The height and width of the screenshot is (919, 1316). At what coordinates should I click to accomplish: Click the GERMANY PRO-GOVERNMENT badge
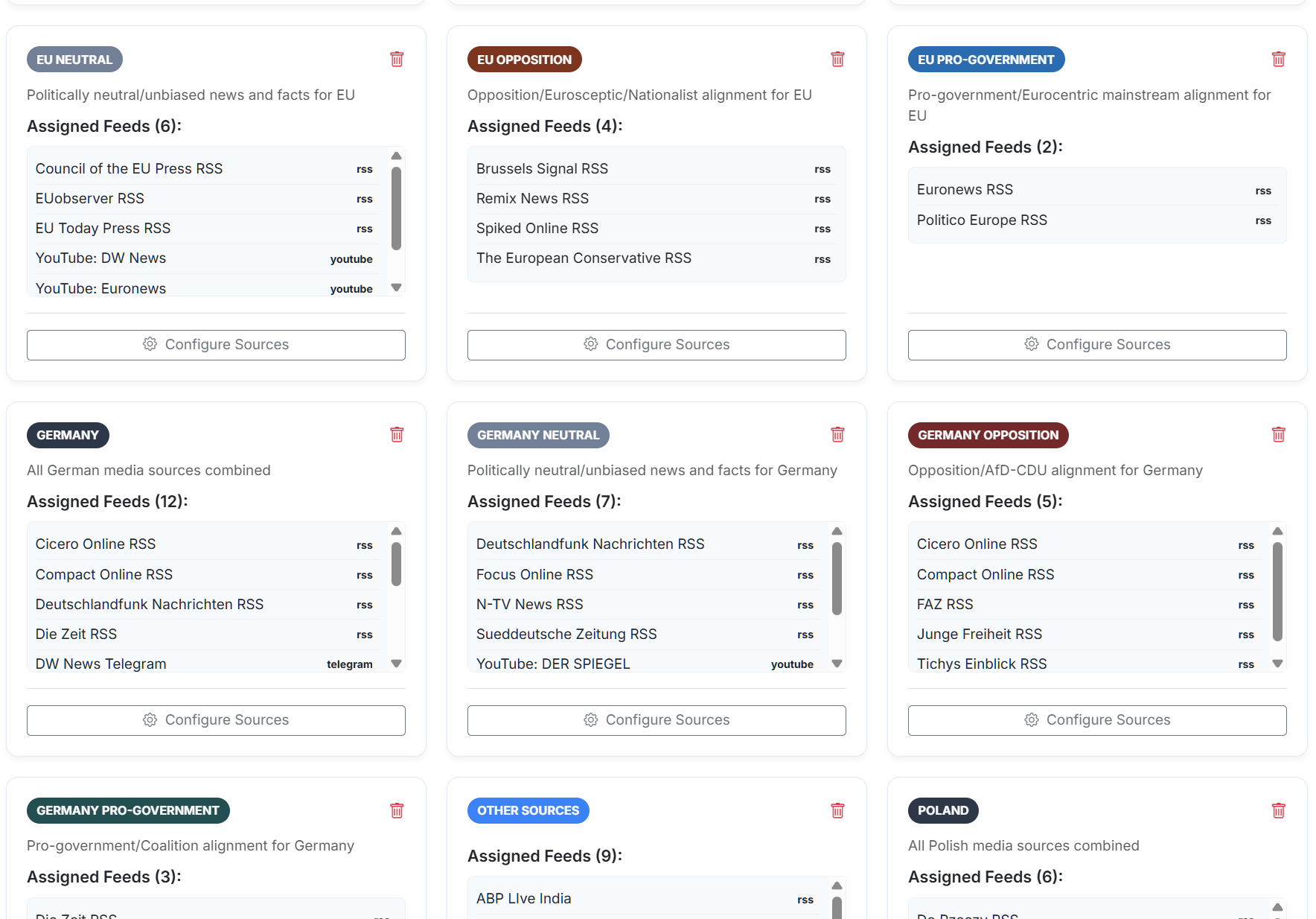[128, 810]
